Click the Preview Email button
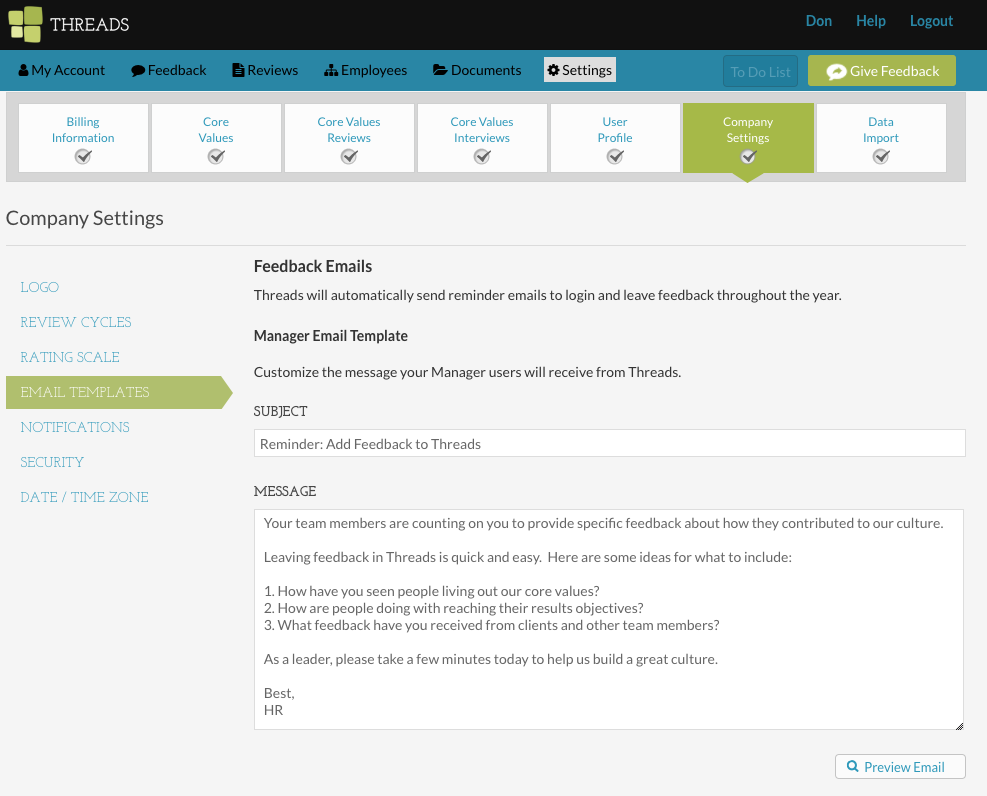987x796 pixels. [x=900, y=767]
